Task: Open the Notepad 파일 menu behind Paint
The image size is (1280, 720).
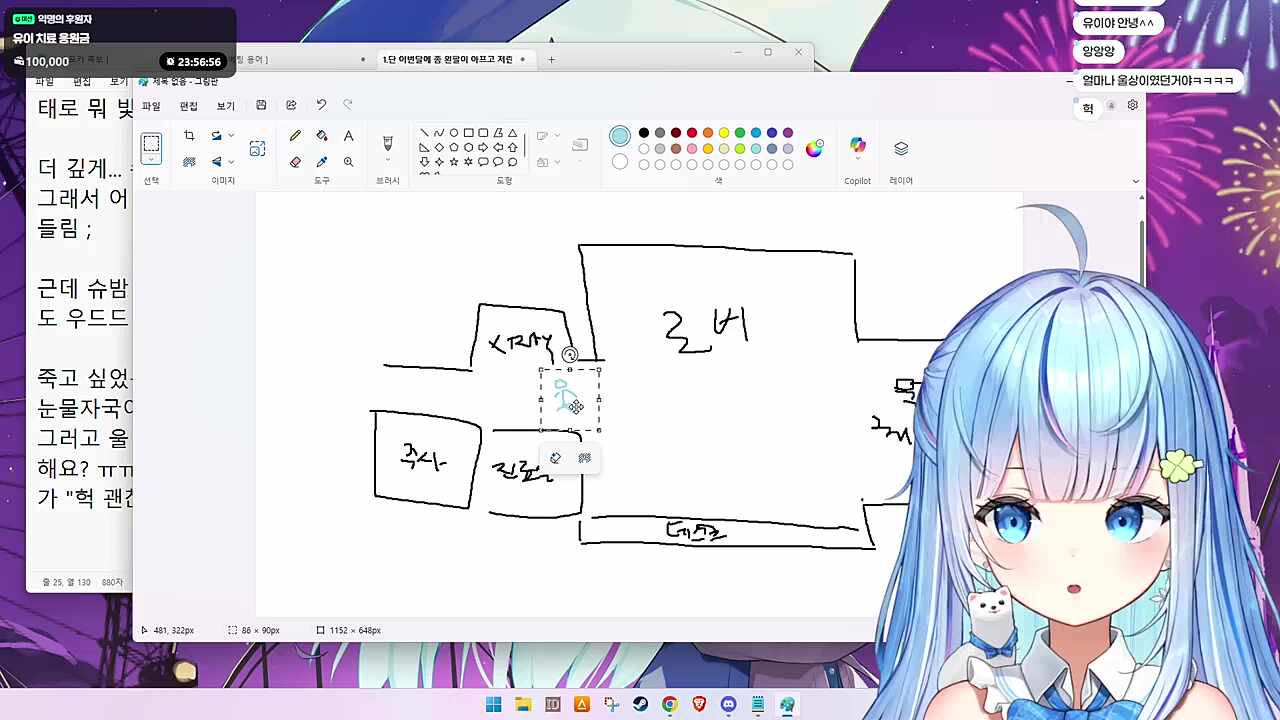Action: click(x=44, y=81)
